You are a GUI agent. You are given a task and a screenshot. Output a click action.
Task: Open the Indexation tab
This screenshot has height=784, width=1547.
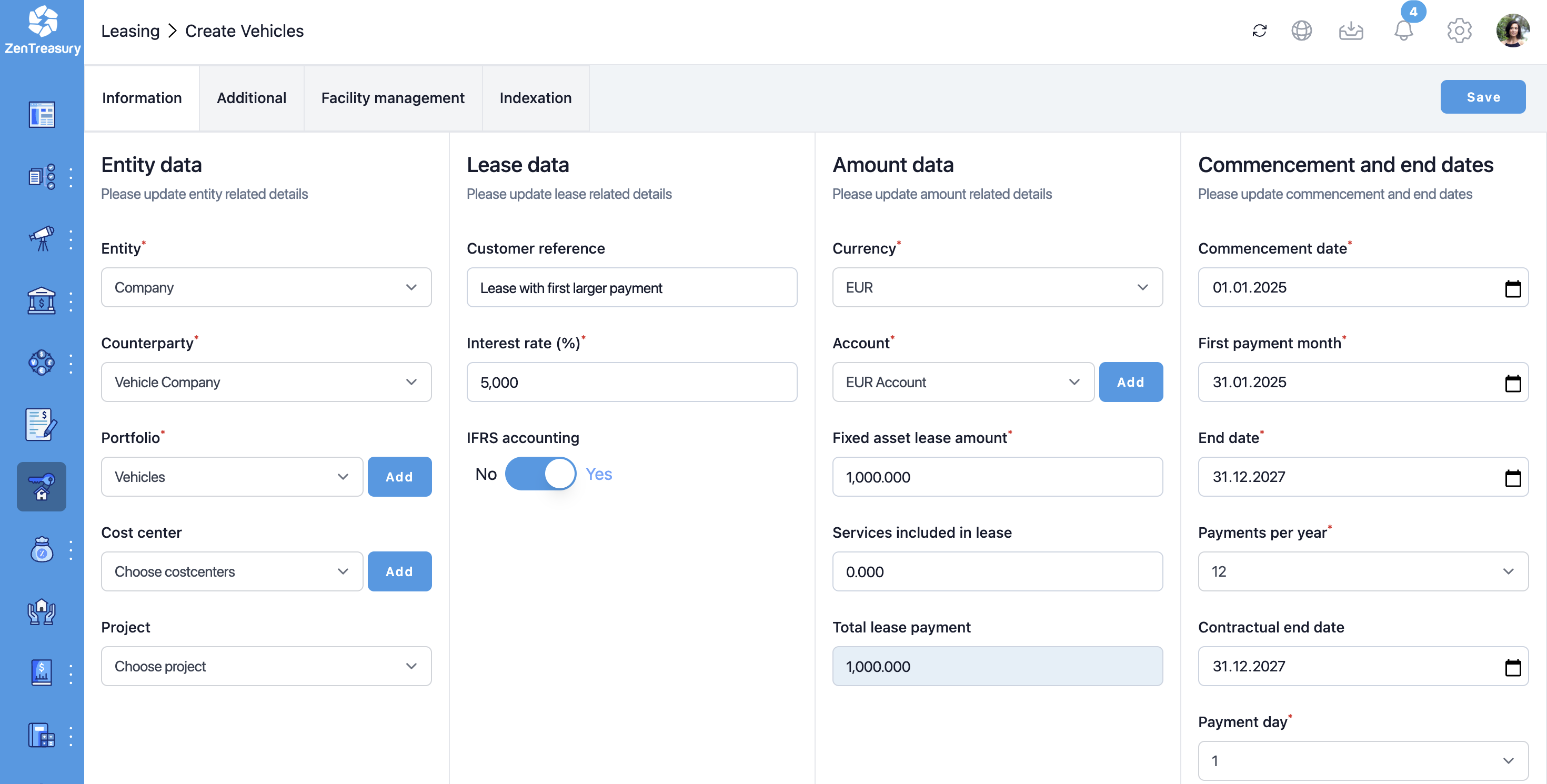click(x=535, y=98)
